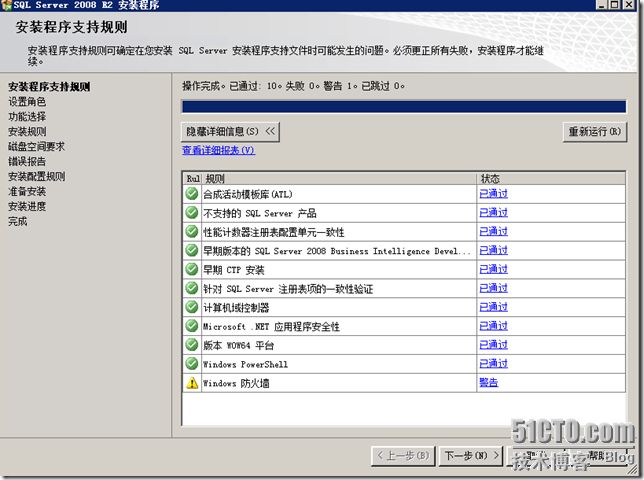Screen dimensions: 644x480
Task: Click rule text 计算机域控制器
Action: click(236, 307)
